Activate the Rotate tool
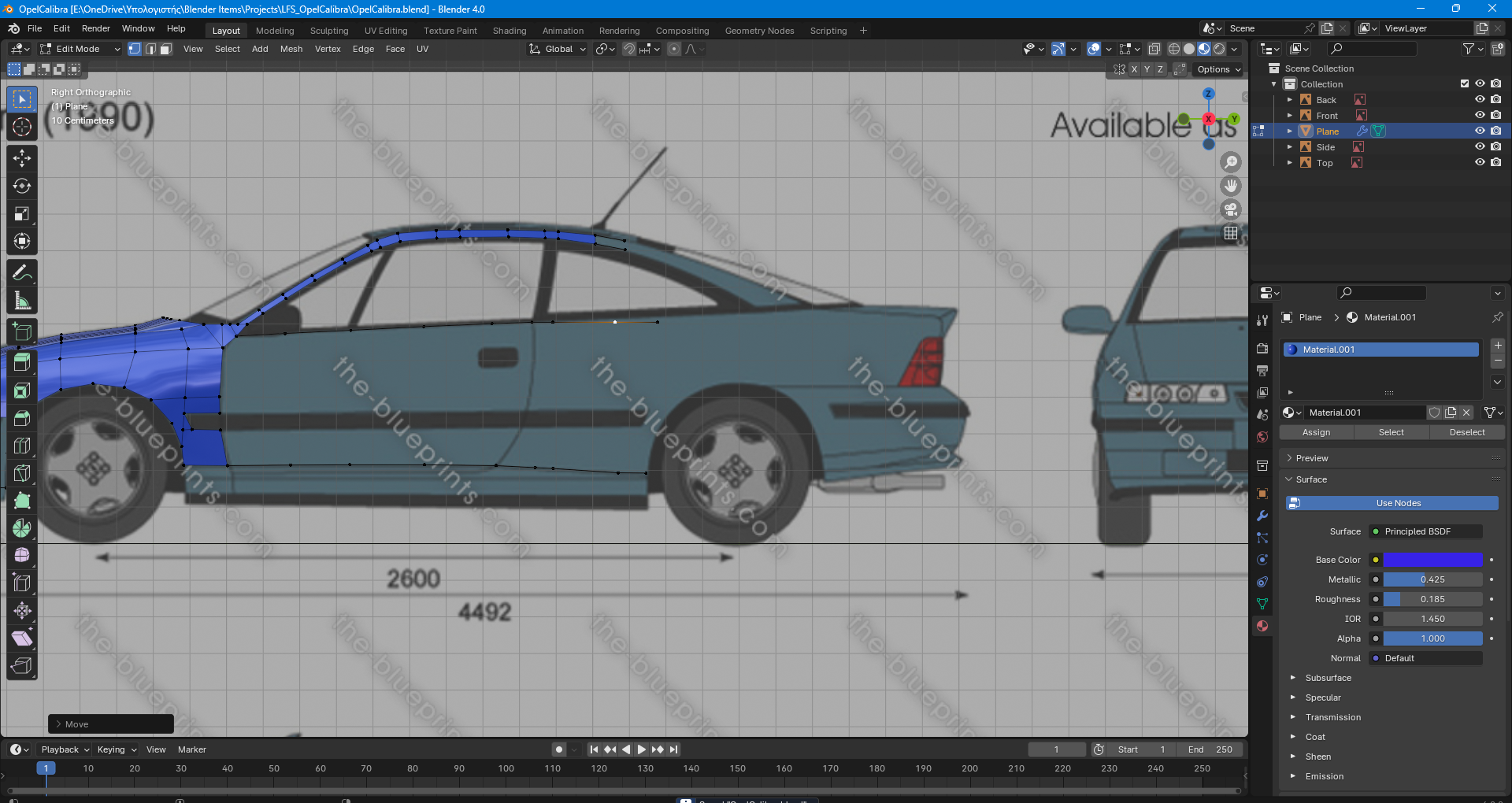The image size is (1512, 803). (x=22, y=186)
